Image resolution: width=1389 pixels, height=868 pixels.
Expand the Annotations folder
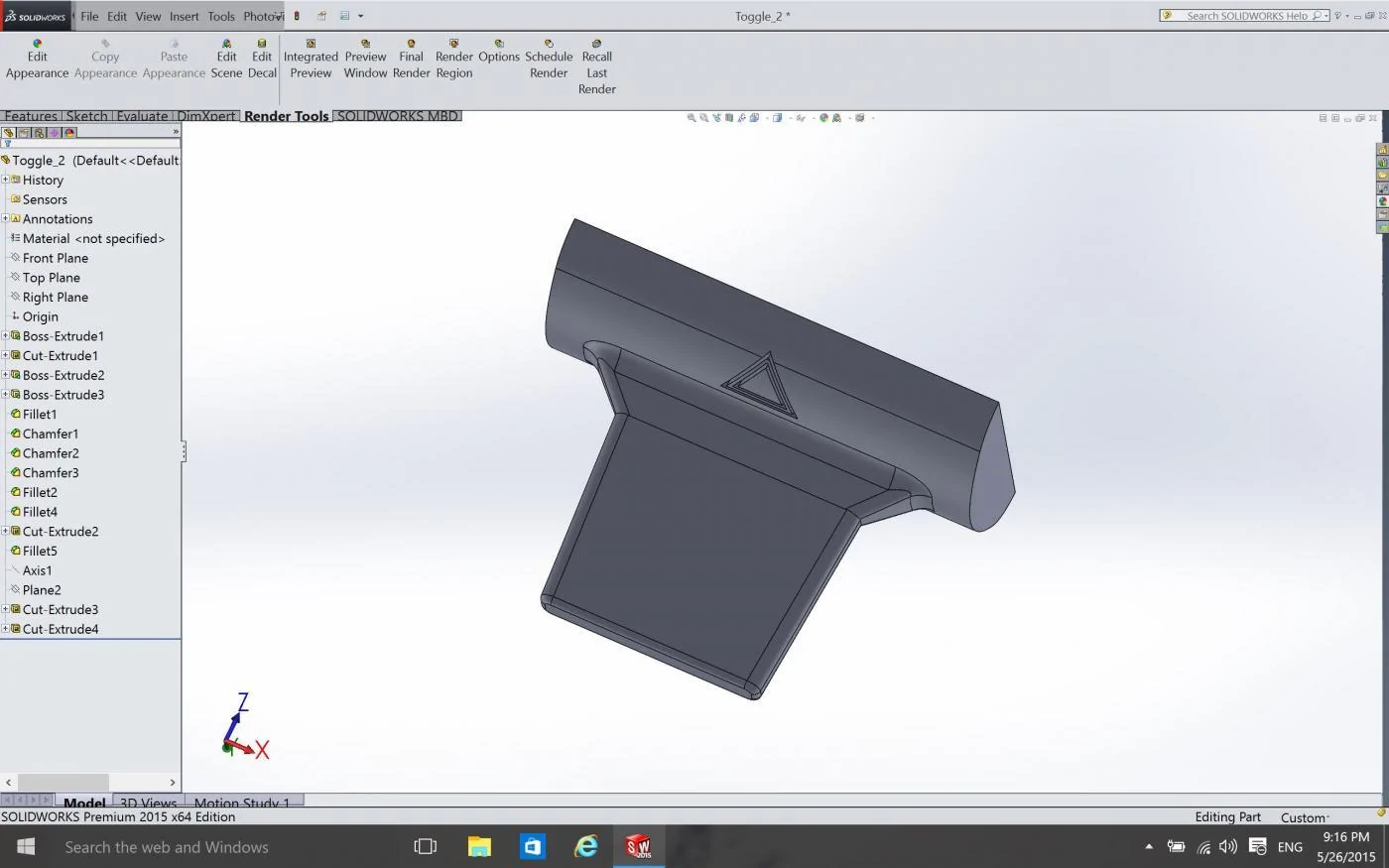5,218
